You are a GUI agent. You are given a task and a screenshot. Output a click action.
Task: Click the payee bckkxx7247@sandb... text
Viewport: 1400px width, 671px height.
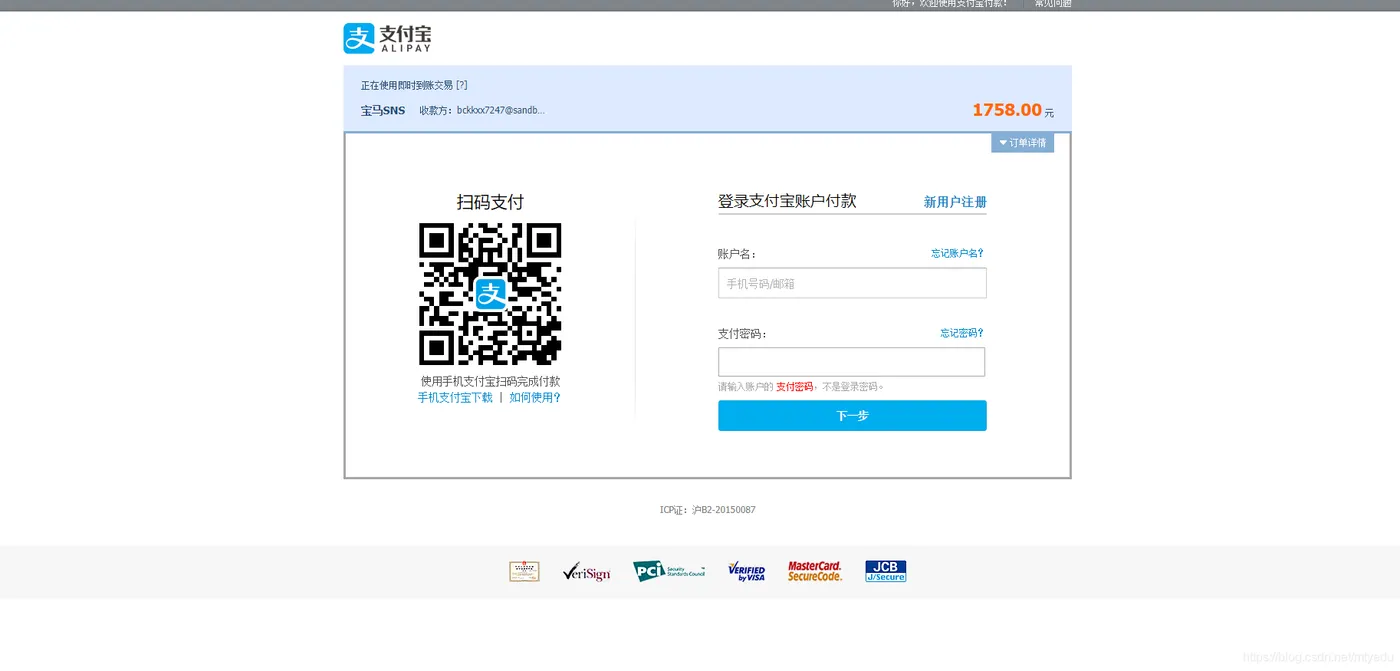pos(501,110)
